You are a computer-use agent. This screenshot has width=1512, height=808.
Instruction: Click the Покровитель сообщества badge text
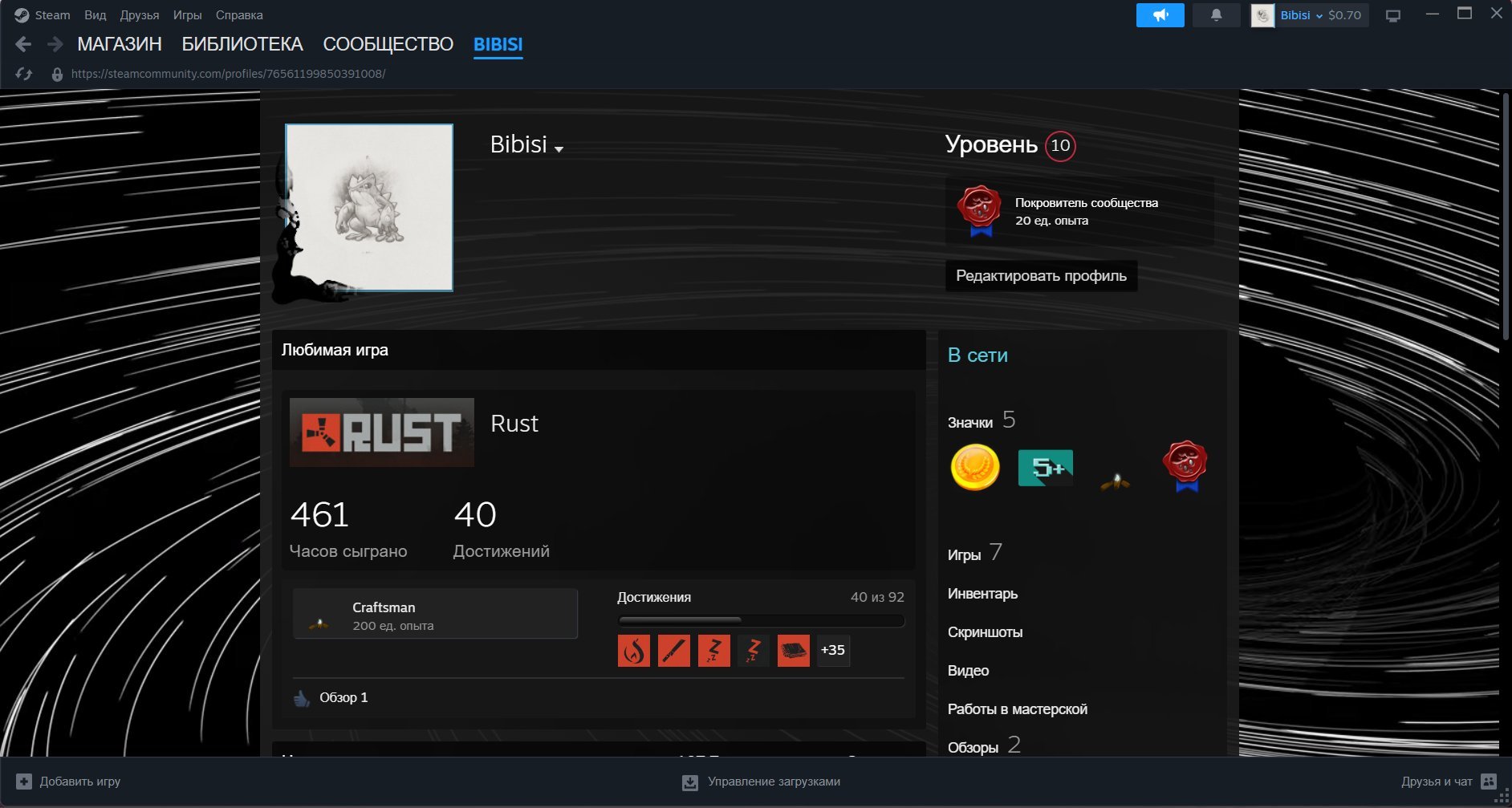tap(1087, 203)
